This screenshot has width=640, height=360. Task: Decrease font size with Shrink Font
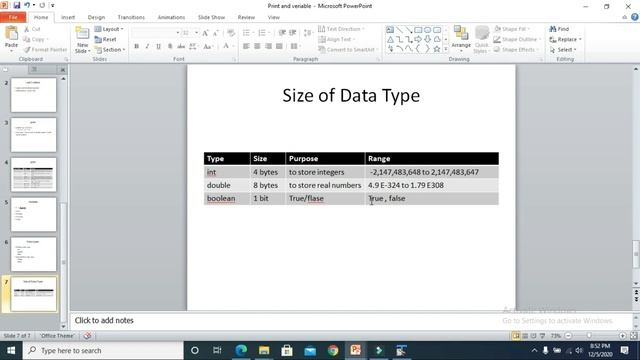pyautogui.click(x=216, y=33)
